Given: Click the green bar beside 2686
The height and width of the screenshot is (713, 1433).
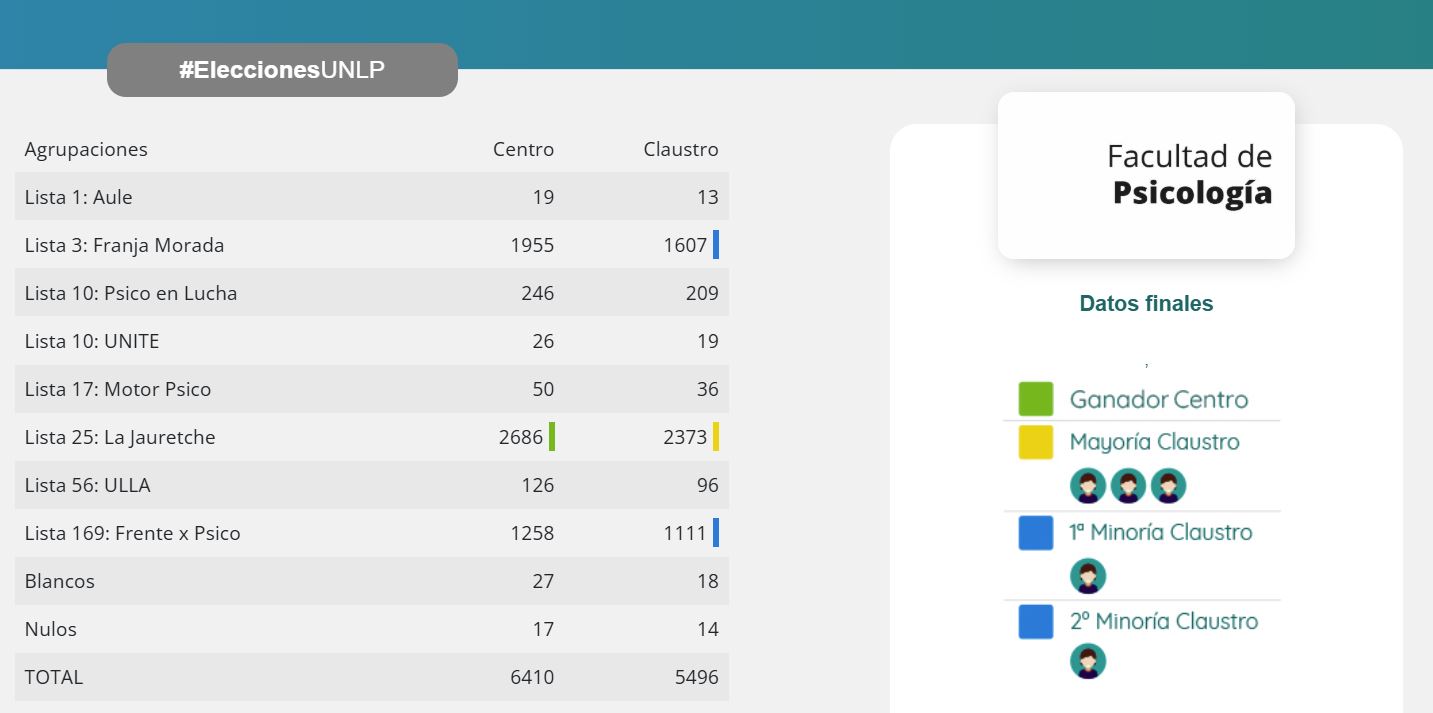Looking at the screenshot, I should coord(552,437).
